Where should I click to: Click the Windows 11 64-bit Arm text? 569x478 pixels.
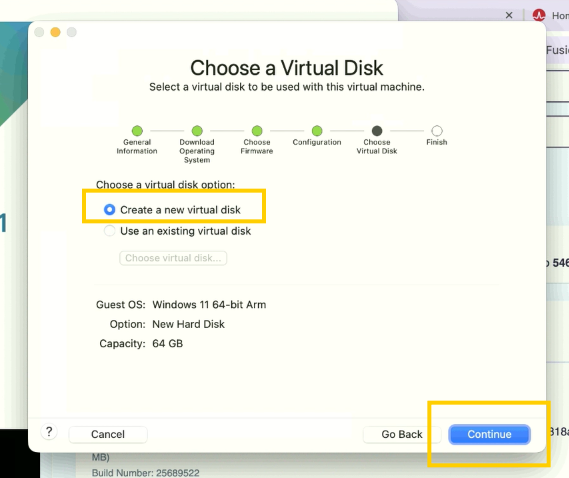pyautogui.click(x=209, y=305)
